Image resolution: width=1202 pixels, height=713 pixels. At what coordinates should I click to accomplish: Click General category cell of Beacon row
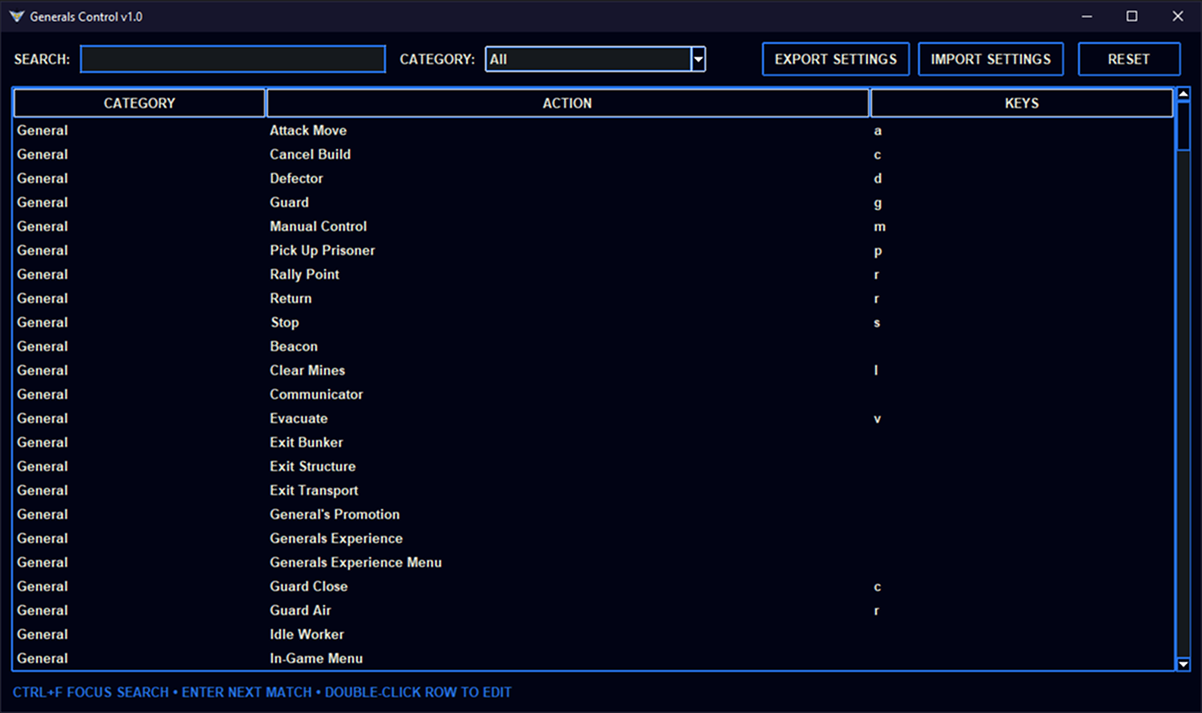pos(42,346)
